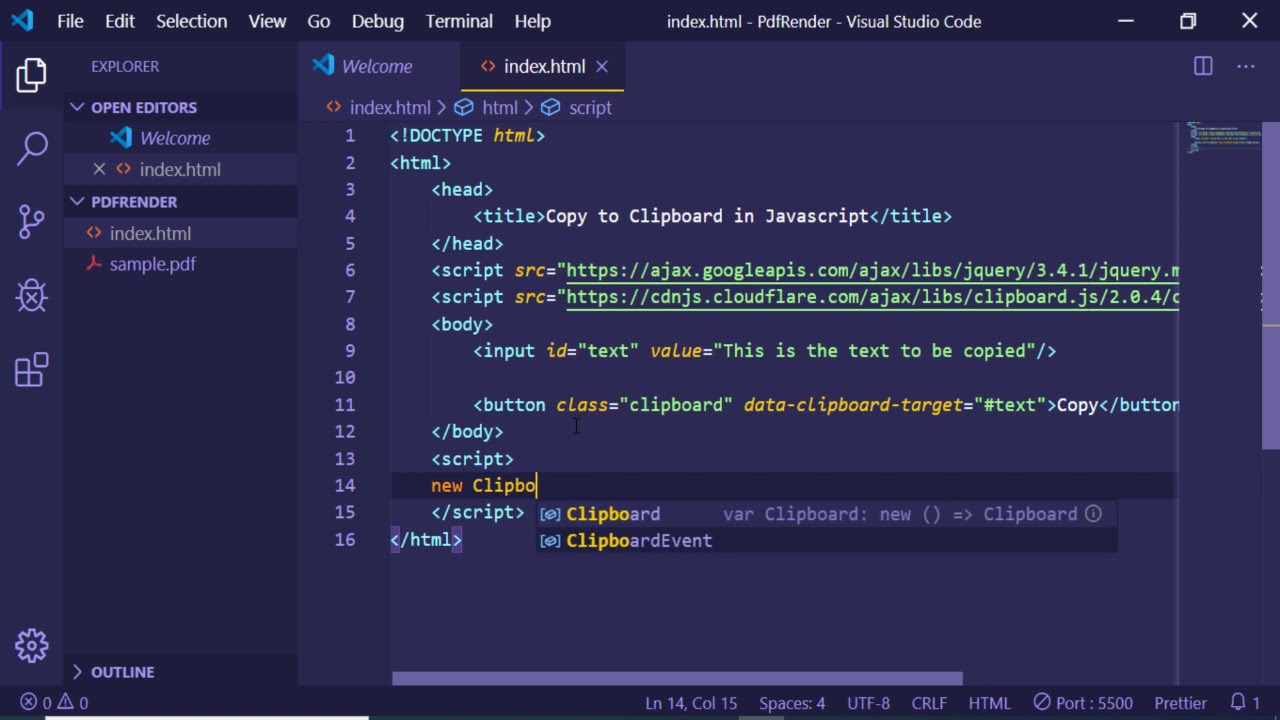1280x720 pixels.
Task: Show errors and warnings problems panel
Action: click(x=55, y=703)
